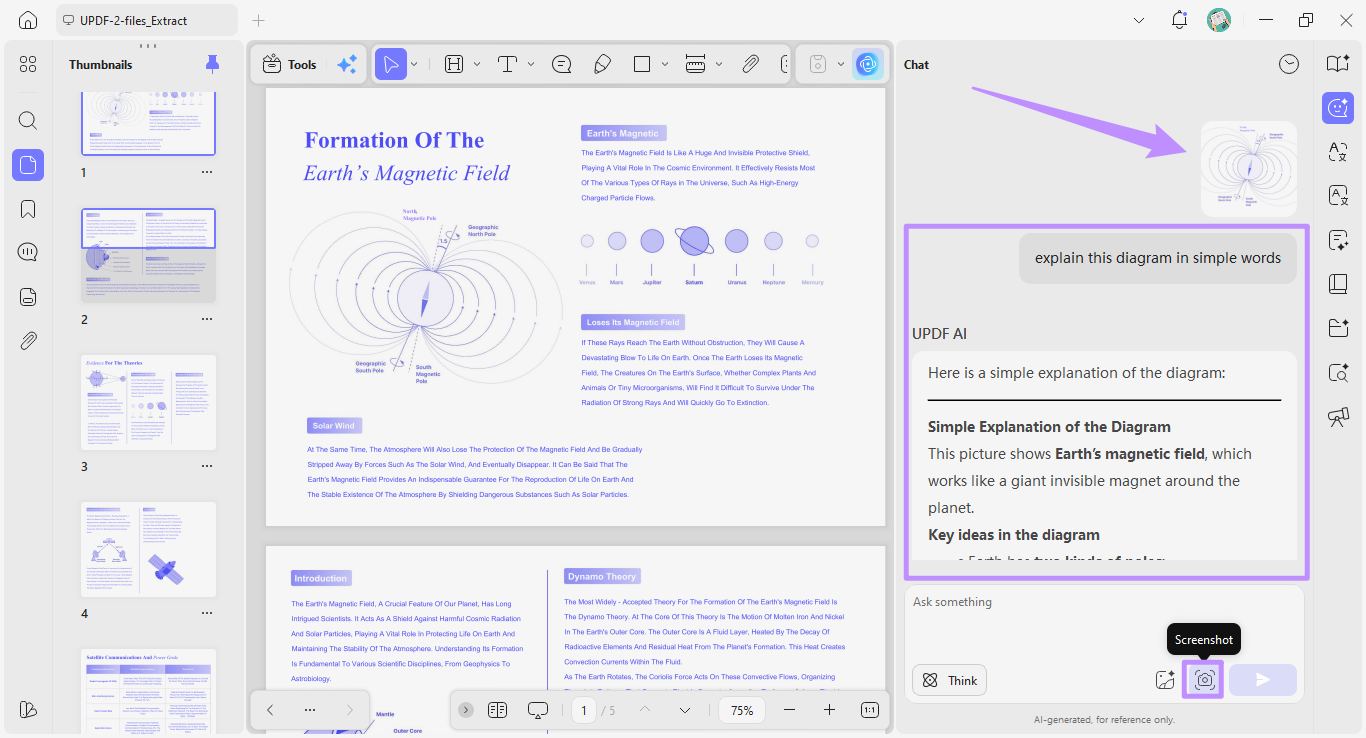This screenshot has height=738, width=1366.
Task: Click the page number field
Action: tap(584, 710)
